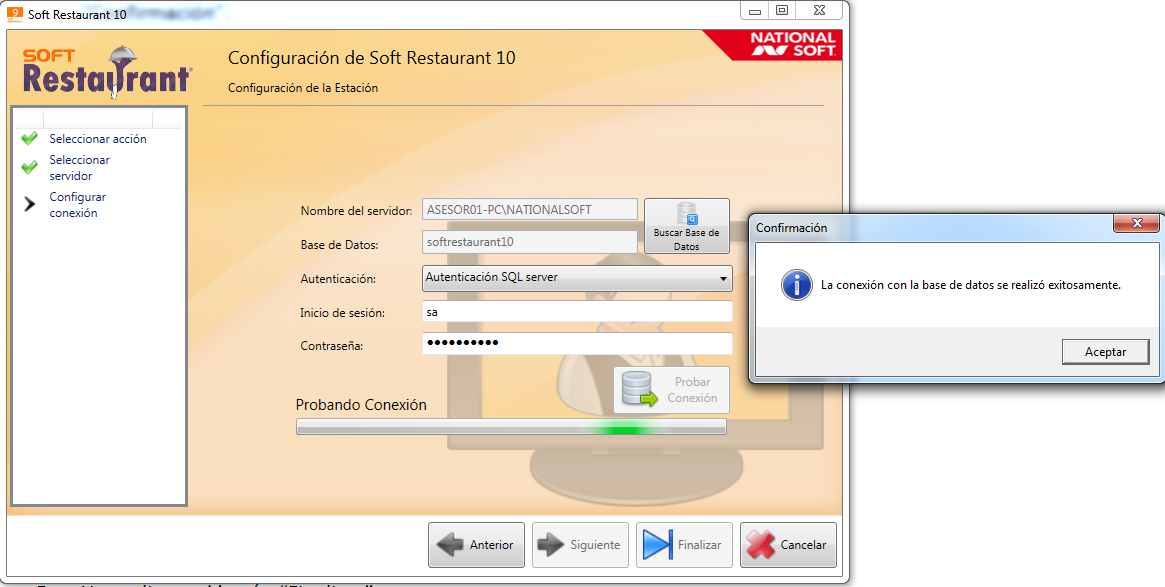Click the Inicio de sesión field

pyautogui.click(x=577, y=312)
